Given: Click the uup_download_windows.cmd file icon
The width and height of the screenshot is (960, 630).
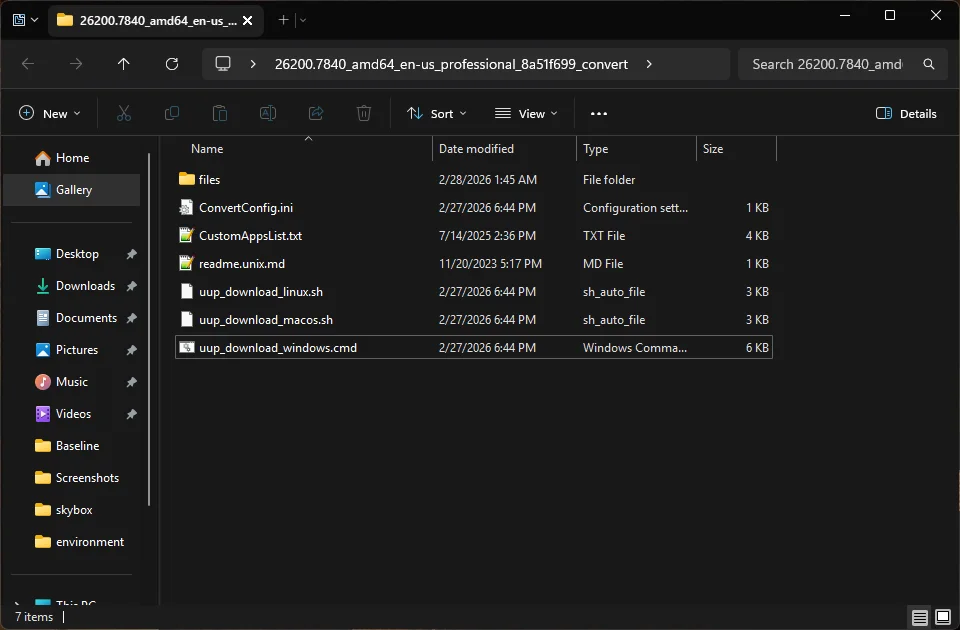Looking at the screenshot, I should (x=187, y=347).
